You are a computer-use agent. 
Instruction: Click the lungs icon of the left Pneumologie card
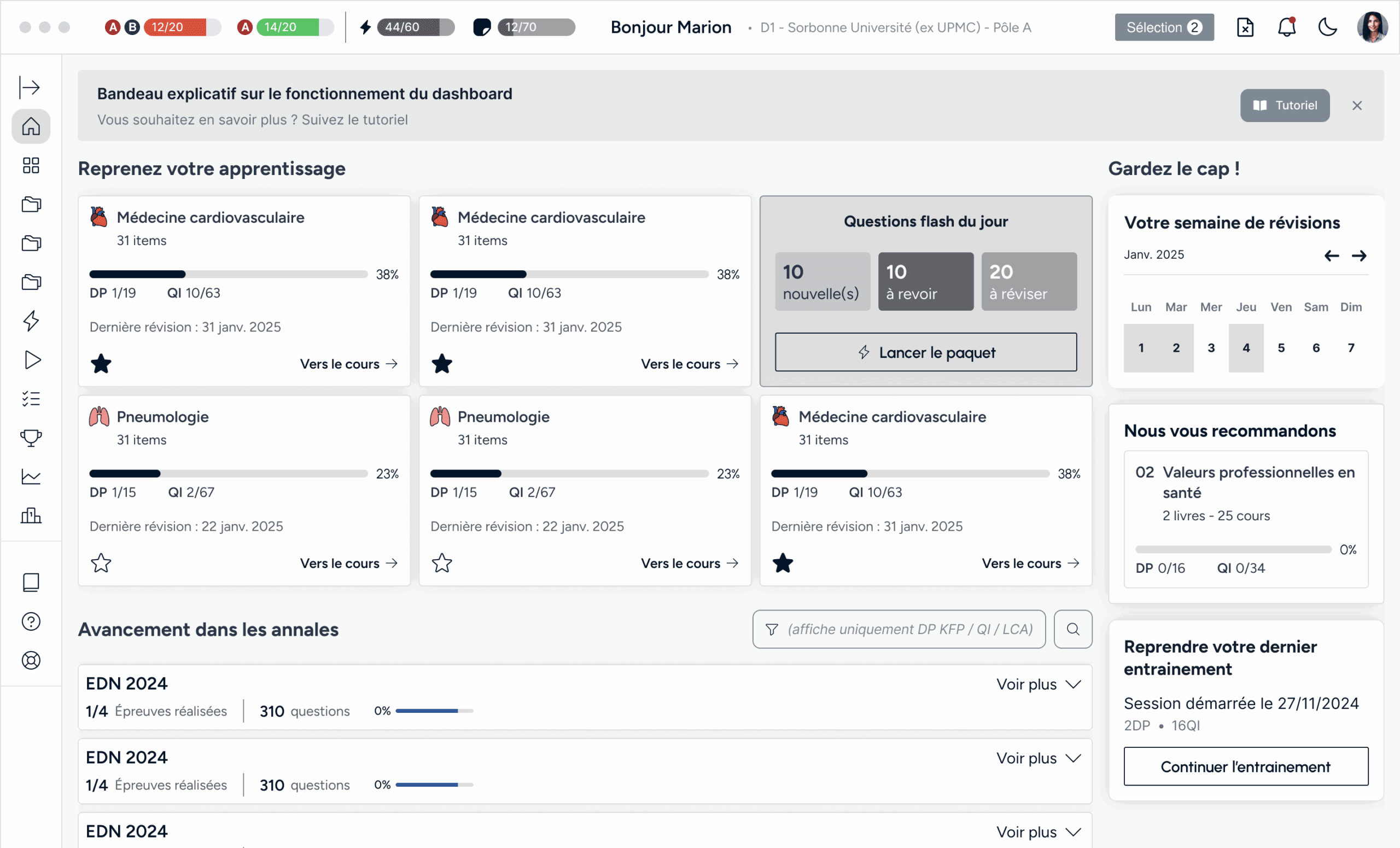tap(99, 416)
